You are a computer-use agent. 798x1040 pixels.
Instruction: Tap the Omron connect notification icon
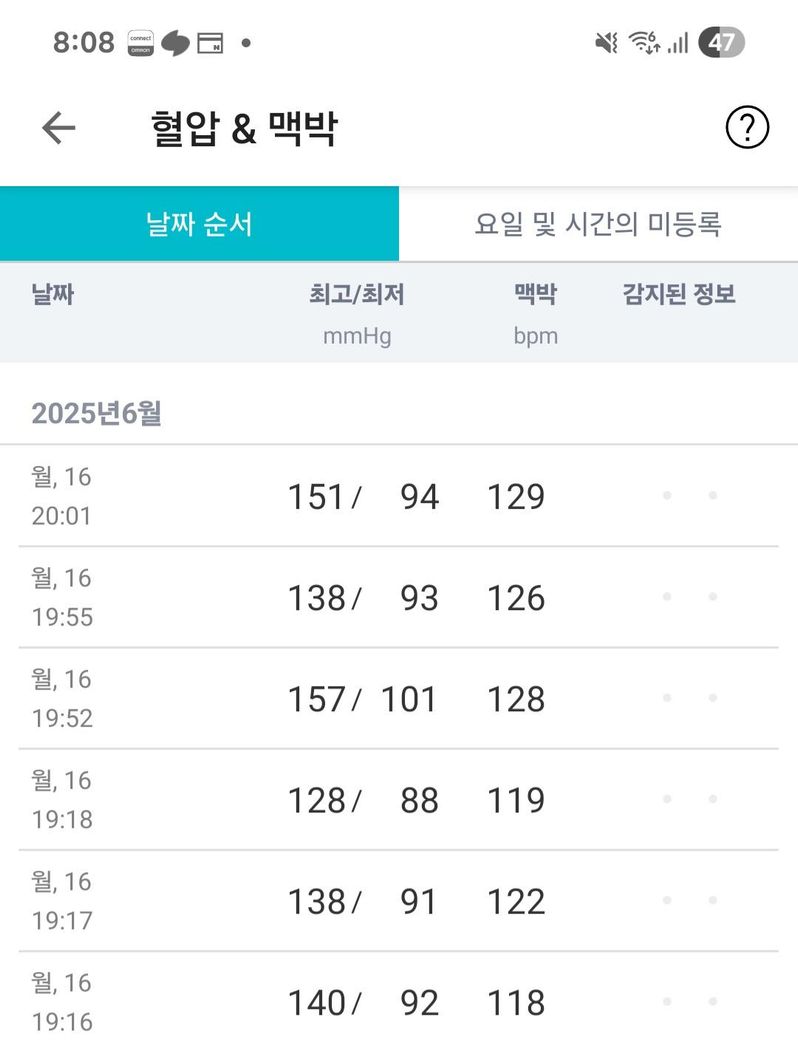tap(141, 43)
